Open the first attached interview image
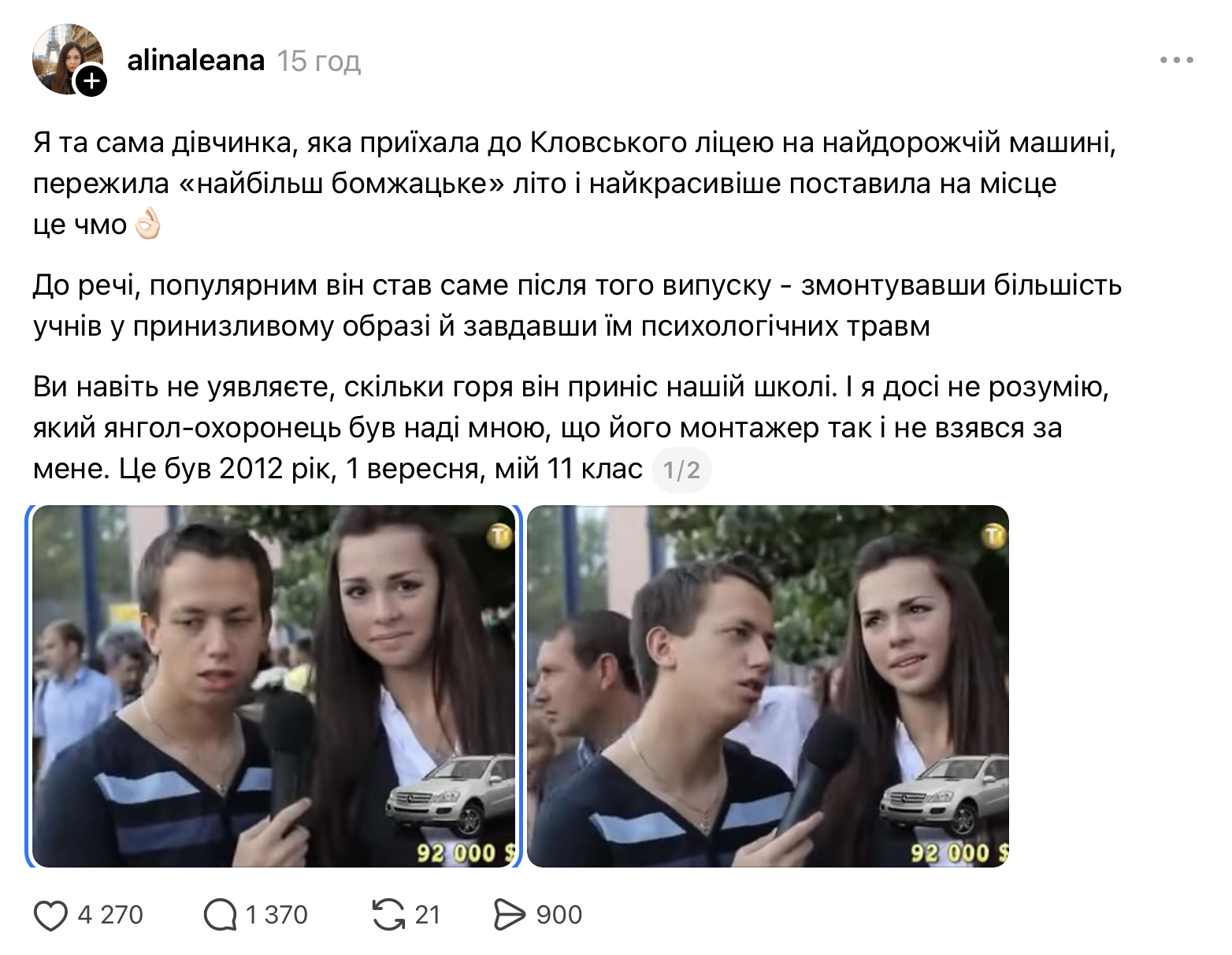 (273, 686)
